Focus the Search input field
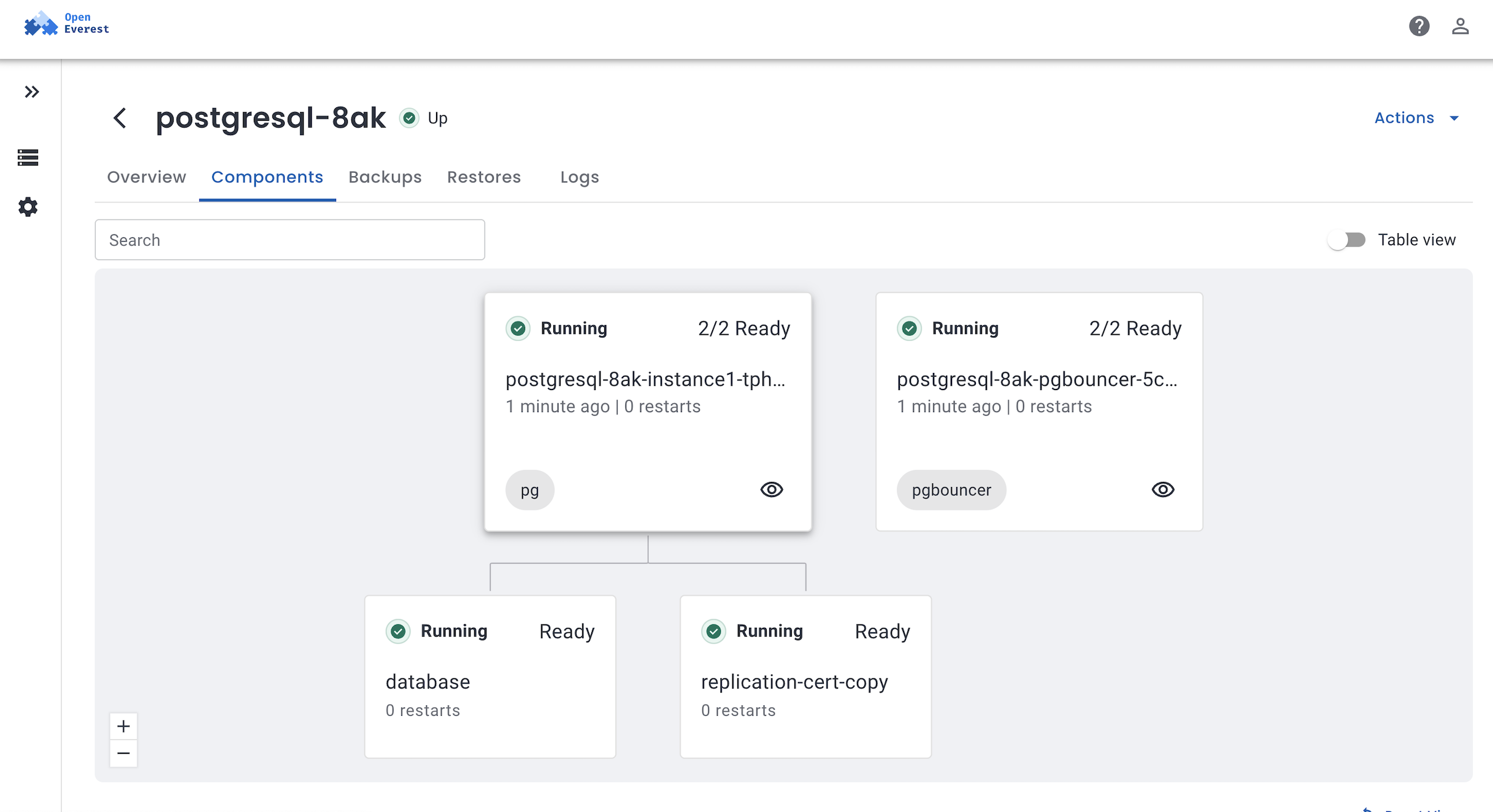 click(x=290, y=240)
